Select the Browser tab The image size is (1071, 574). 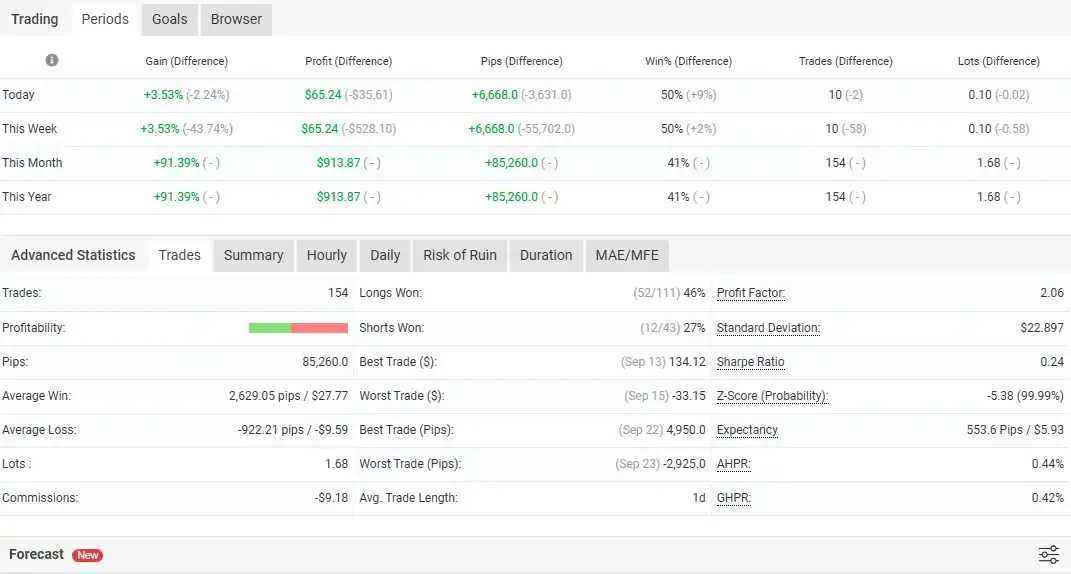point(236,19)
